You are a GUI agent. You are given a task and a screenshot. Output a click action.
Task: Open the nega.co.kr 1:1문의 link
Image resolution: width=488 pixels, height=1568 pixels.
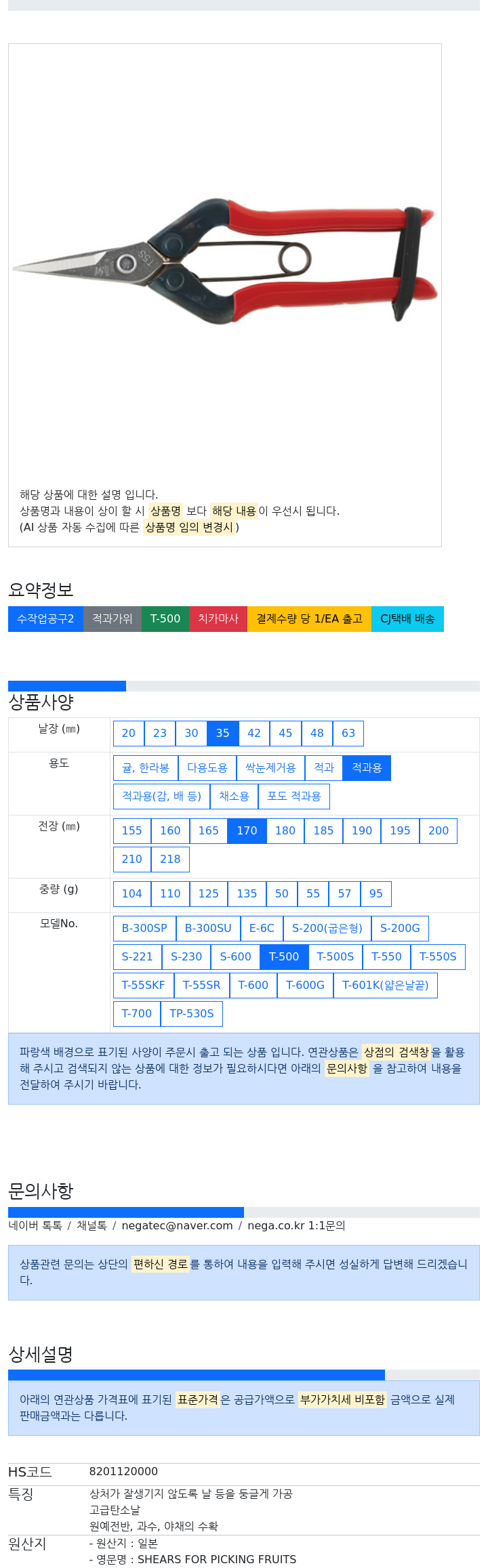[296, 1226]
